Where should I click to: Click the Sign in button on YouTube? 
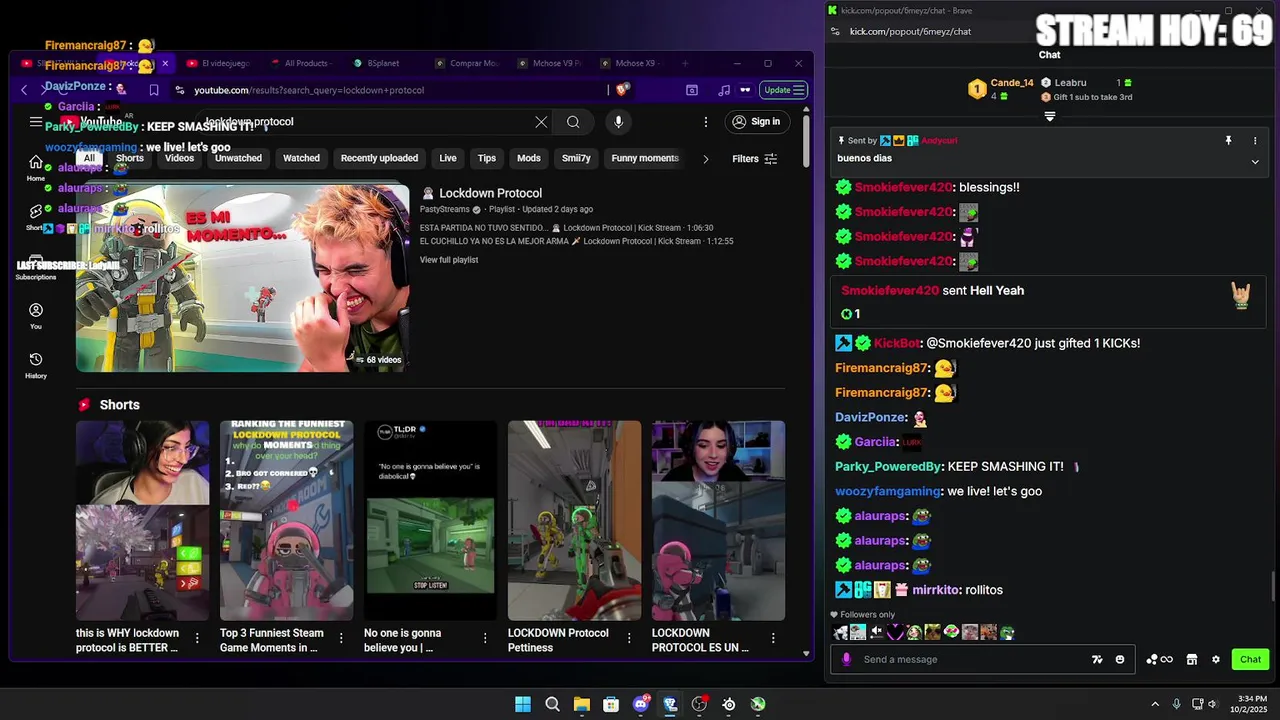point(756,122)
